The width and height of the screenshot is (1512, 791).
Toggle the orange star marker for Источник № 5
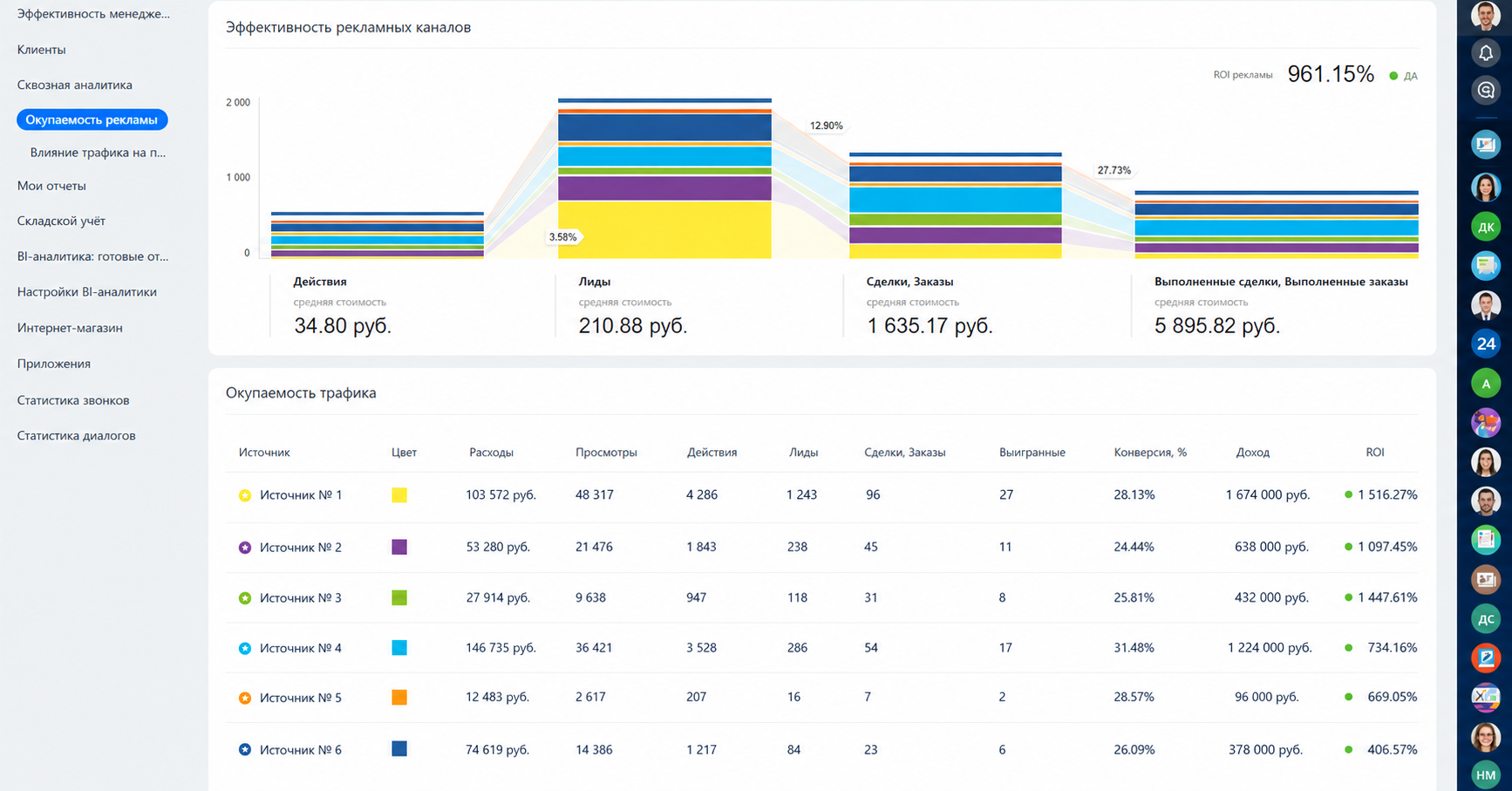[x=245, y=698]
